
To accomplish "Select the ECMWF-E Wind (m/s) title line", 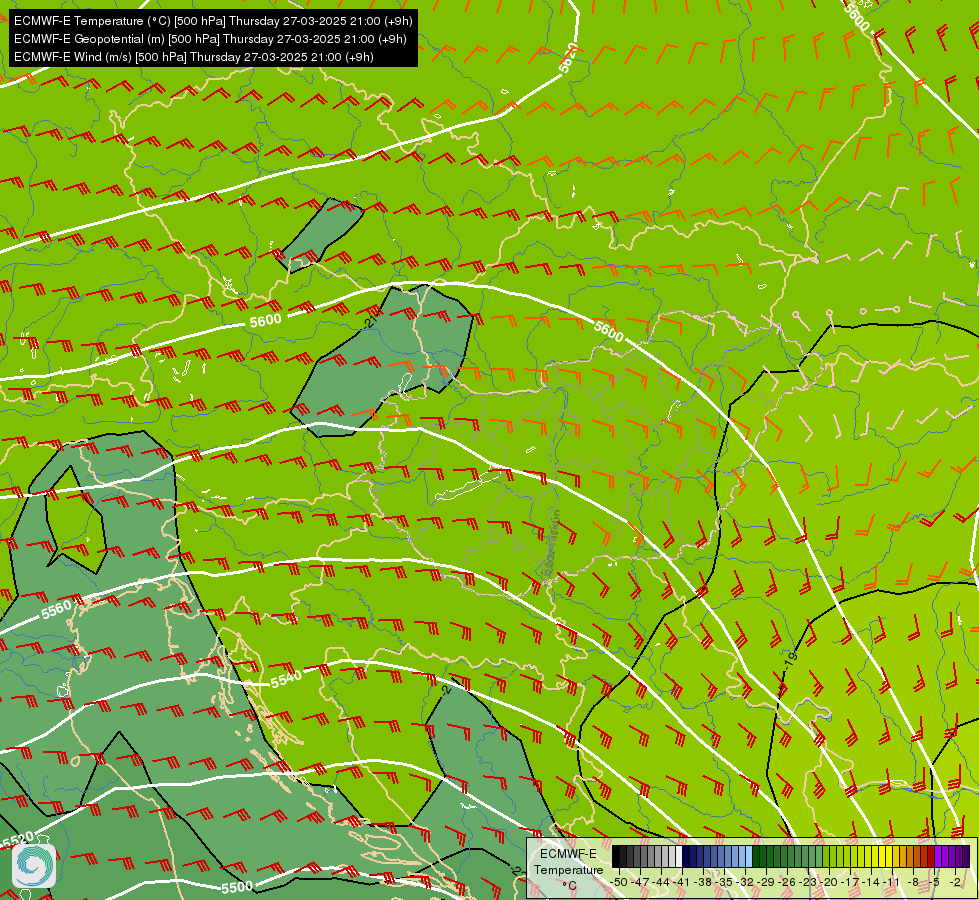I will [194, 57].
